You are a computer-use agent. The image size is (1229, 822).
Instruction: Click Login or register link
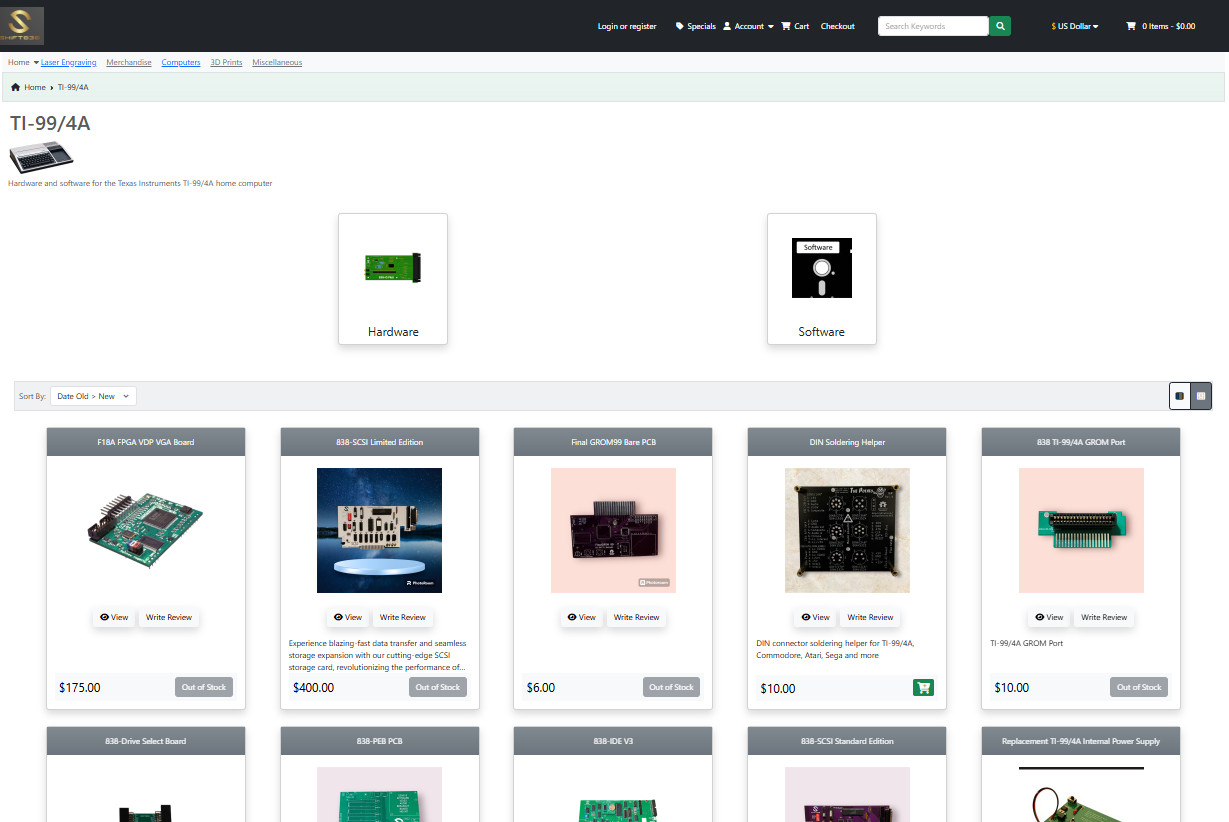coord(627,26)
